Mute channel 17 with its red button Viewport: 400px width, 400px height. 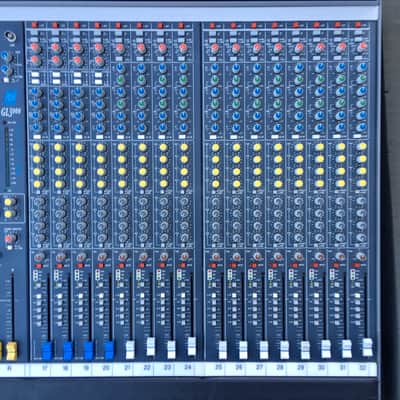39,266
